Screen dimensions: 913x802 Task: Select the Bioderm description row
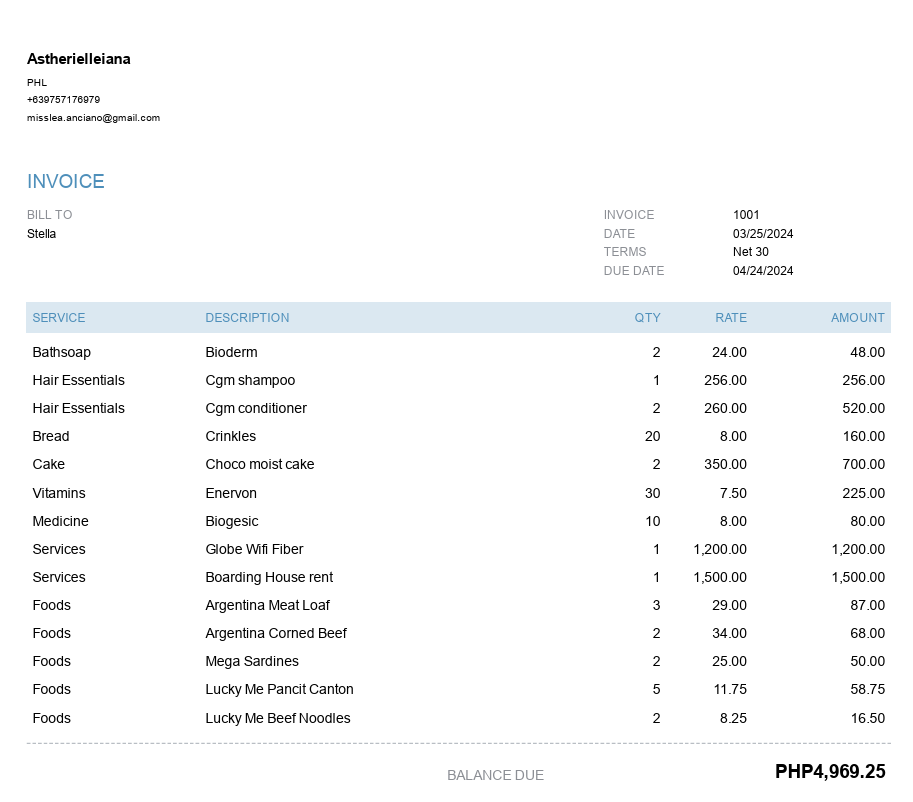(x=231, y=352)
